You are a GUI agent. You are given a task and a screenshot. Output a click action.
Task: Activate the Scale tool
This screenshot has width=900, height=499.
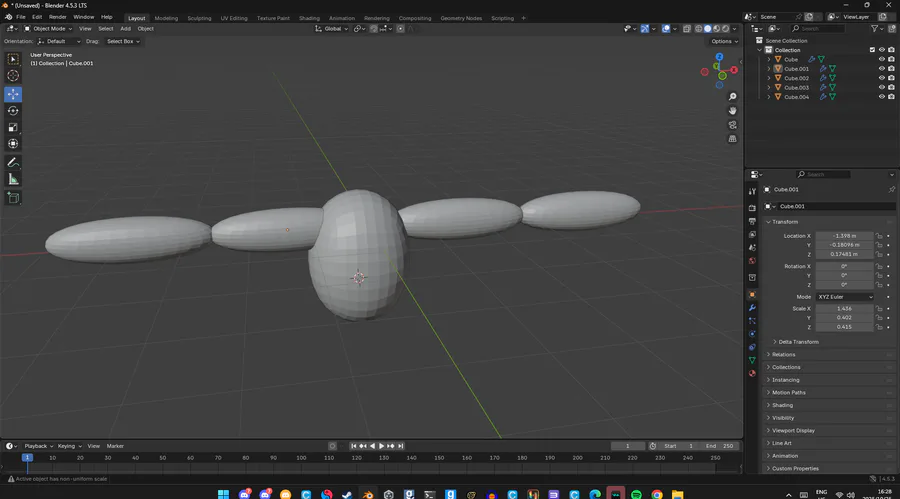click(13, 127)
